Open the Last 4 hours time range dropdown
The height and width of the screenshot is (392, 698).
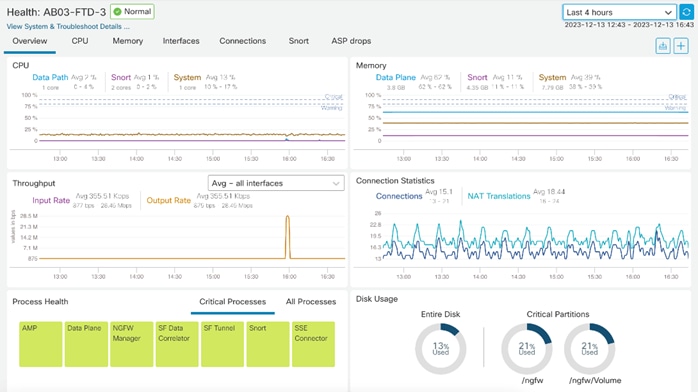point(619,12)
